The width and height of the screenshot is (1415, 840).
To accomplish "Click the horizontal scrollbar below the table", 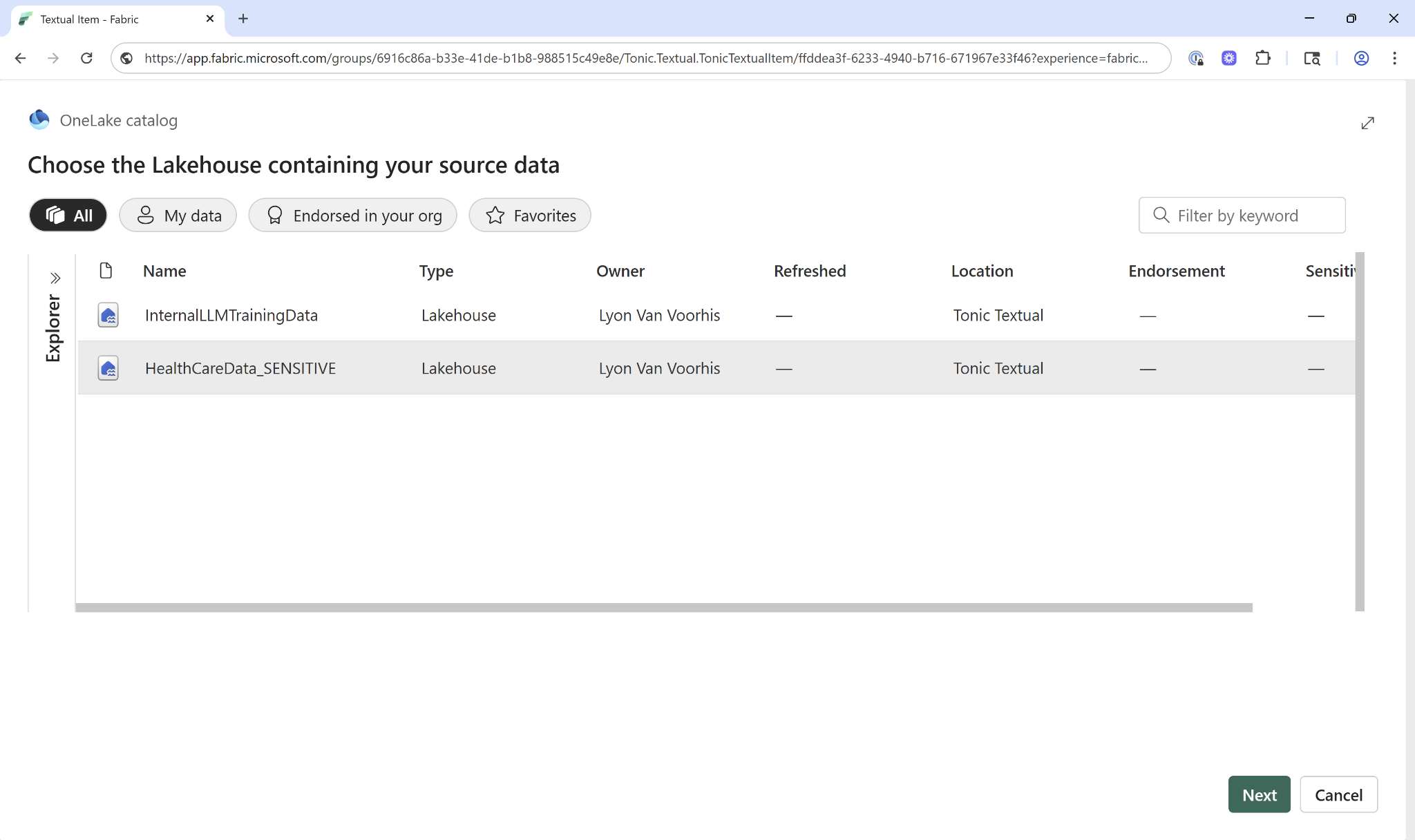I will coord(663,607).
